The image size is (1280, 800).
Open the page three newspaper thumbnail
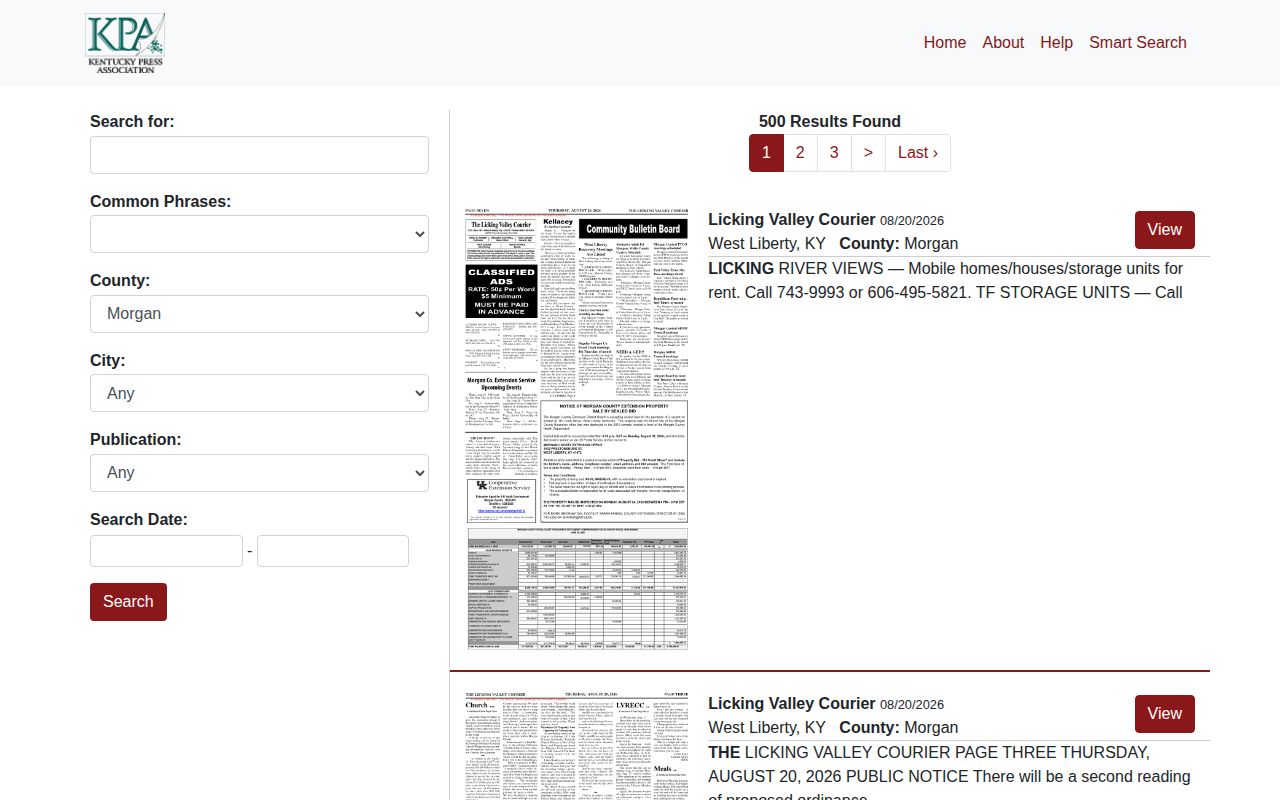pos(577,746)
